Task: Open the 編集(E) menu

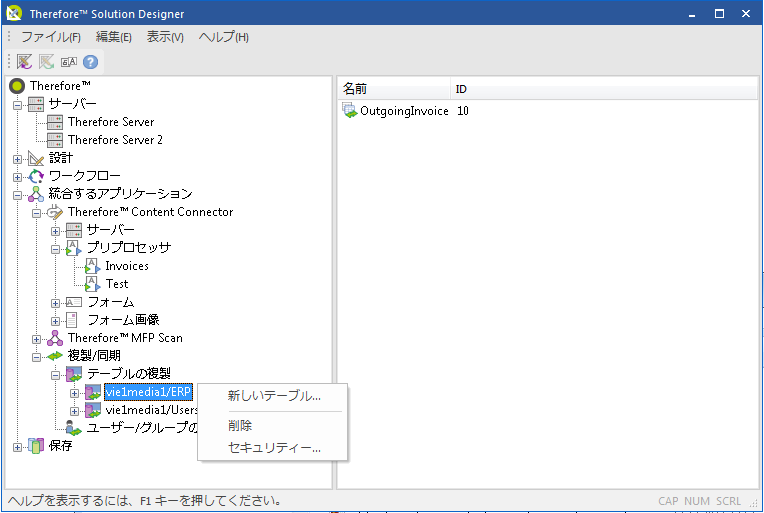Action: [114, 37]
